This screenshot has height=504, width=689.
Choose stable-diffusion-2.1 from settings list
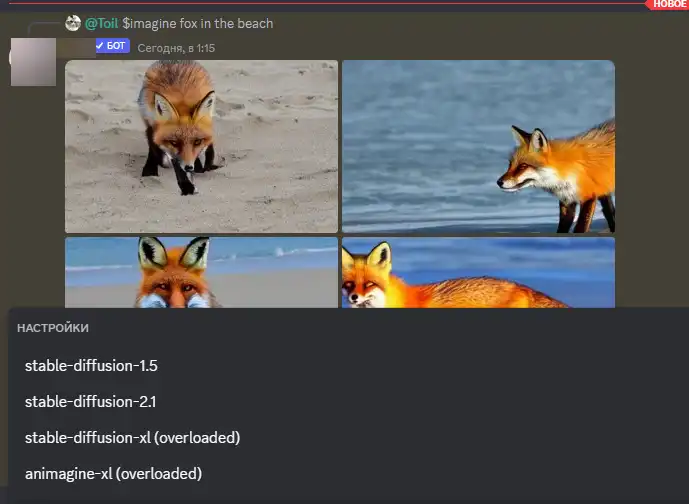[x=90, y=402]
